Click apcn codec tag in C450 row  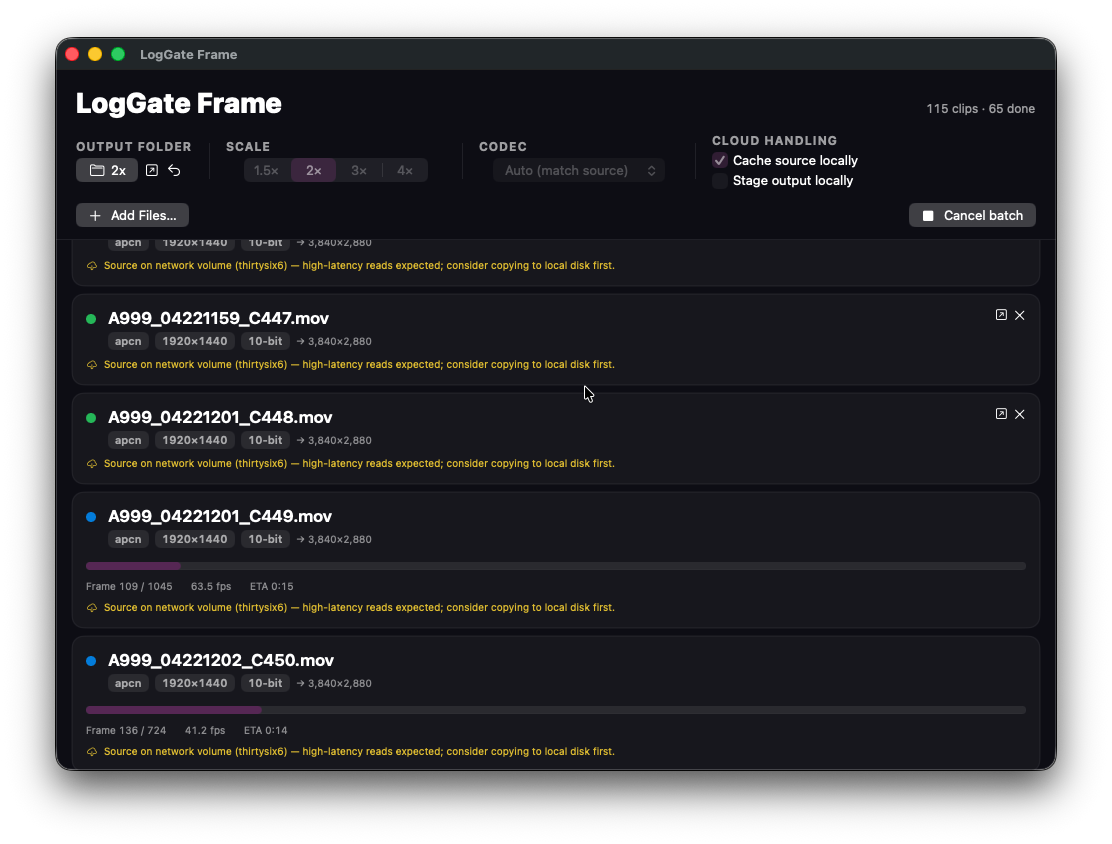pos(128,683)
